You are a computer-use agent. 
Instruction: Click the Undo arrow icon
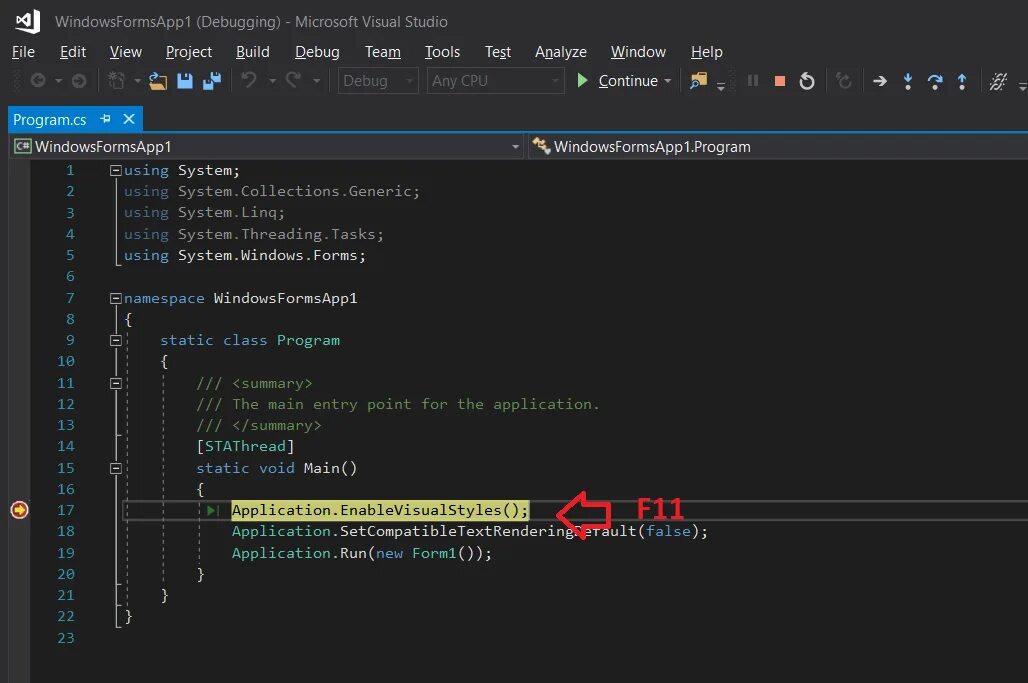click(248, 80)
